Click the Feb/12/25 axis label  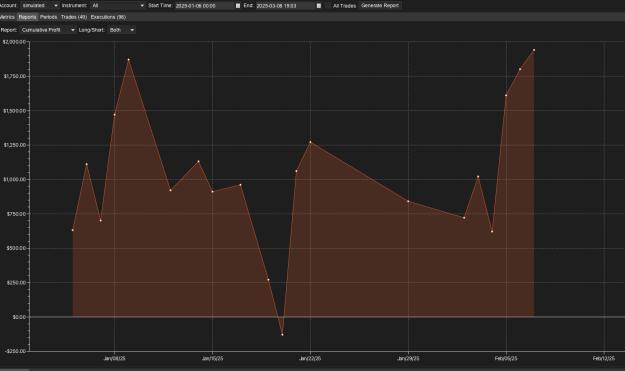click(603, 358)
